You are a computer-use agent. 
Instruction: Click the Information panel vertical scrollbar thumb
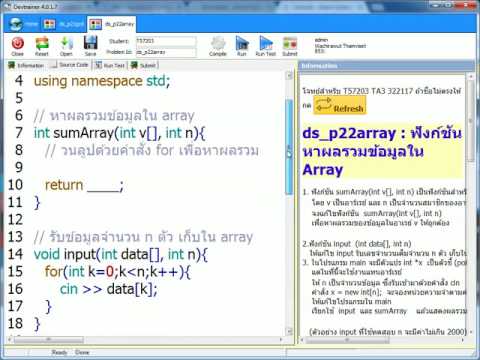tap(471, 121)
